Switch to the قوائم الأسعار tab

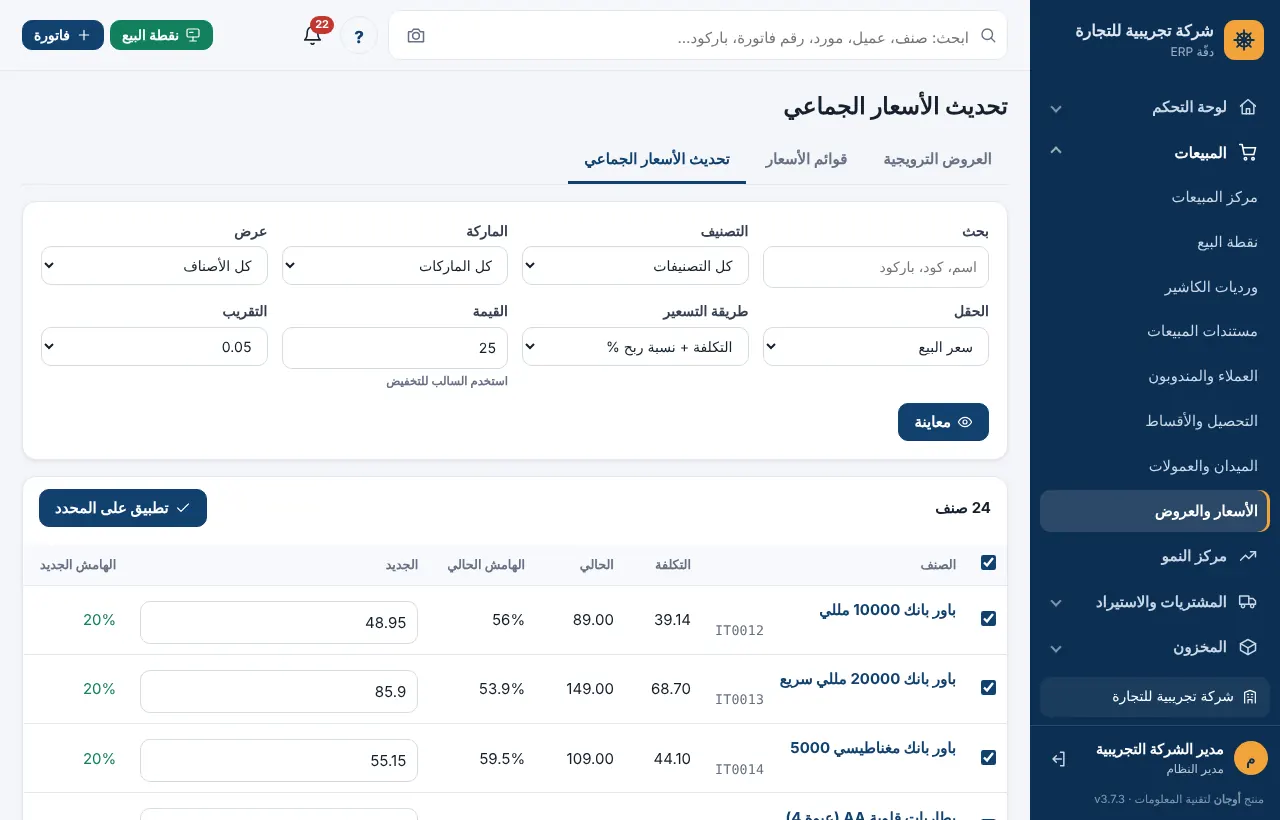806,159
